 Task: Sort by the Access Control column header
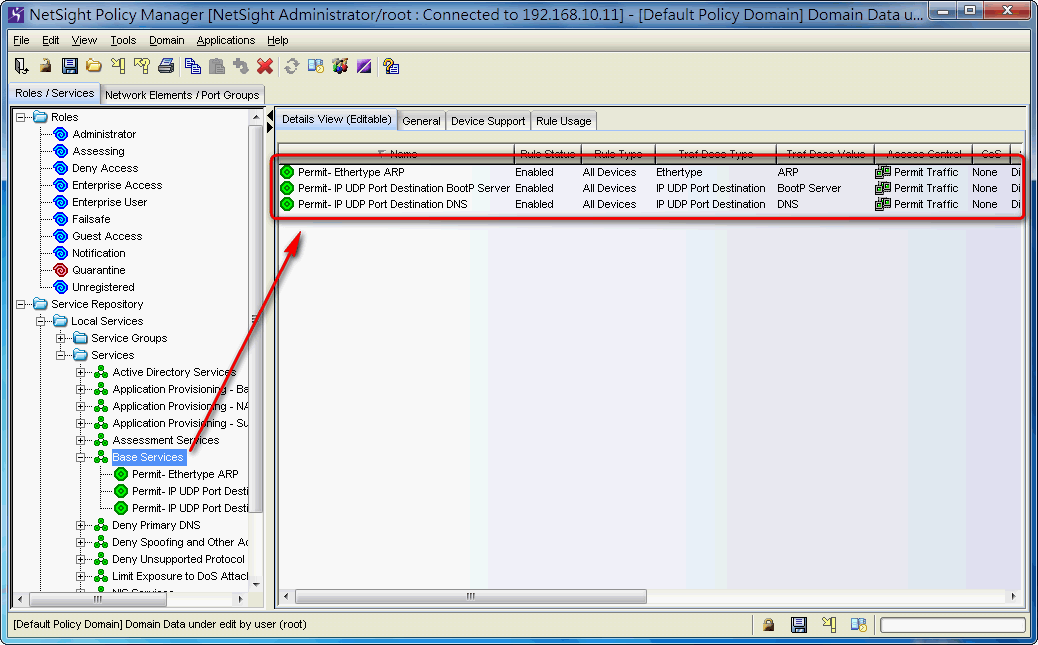pos(923,154)
